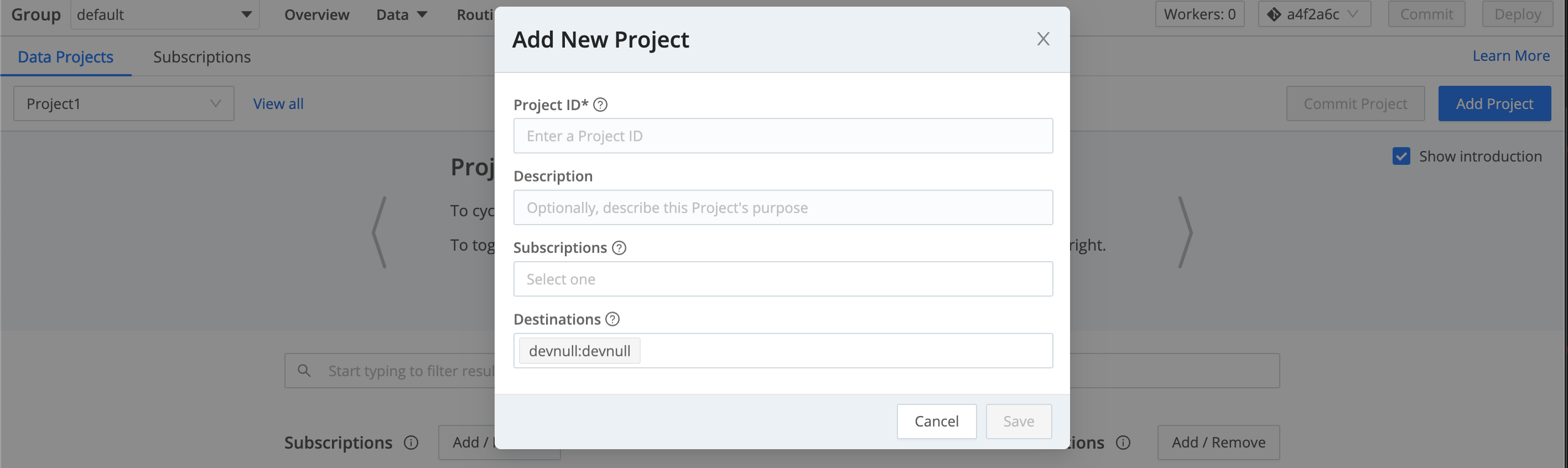
Task: Open the Project1 selector dropdown
Action: [x=123, y=103]
